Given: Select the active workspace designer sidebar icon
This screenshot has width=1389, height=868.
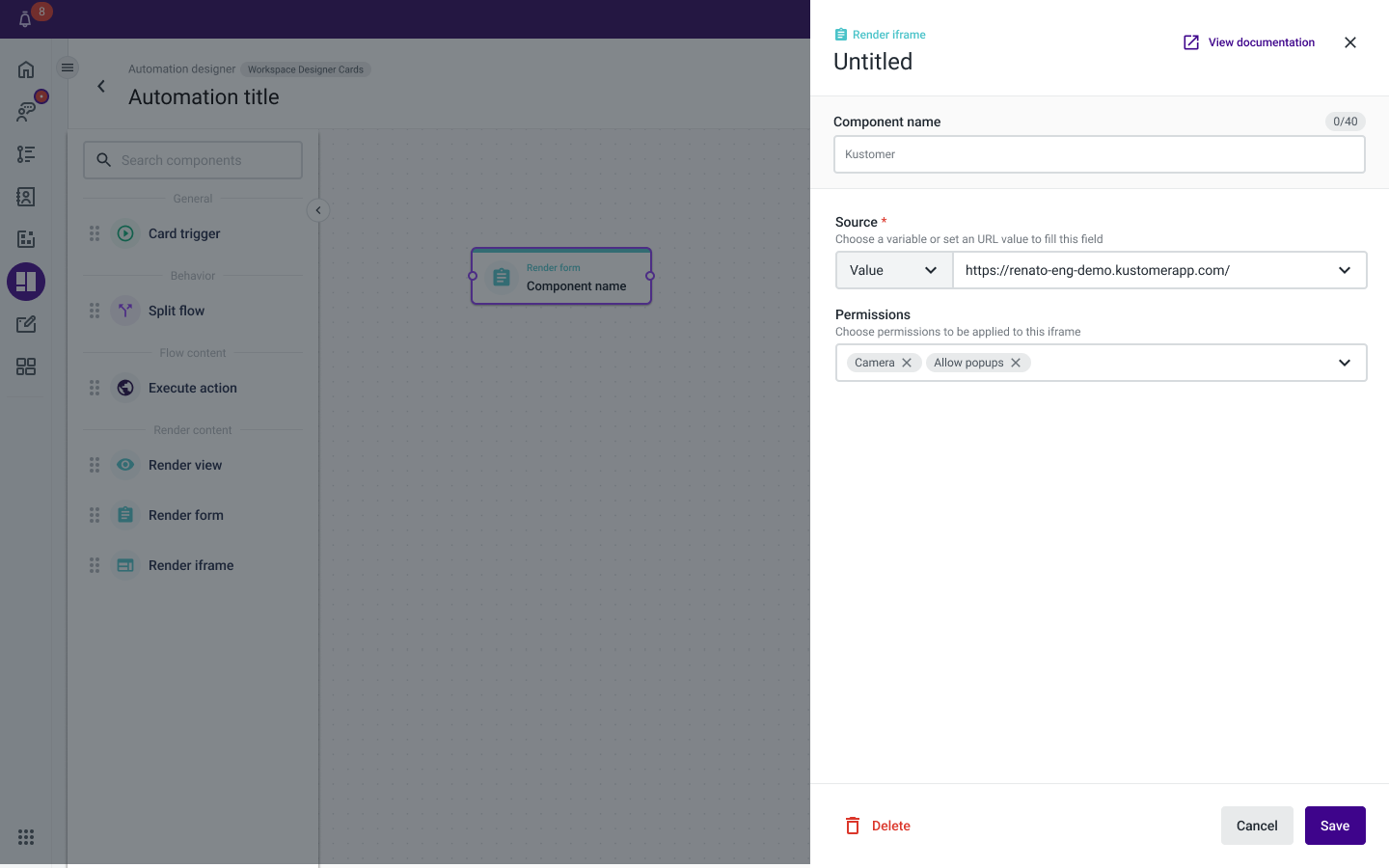Looking at the screenshot, I should click(26, 282).
